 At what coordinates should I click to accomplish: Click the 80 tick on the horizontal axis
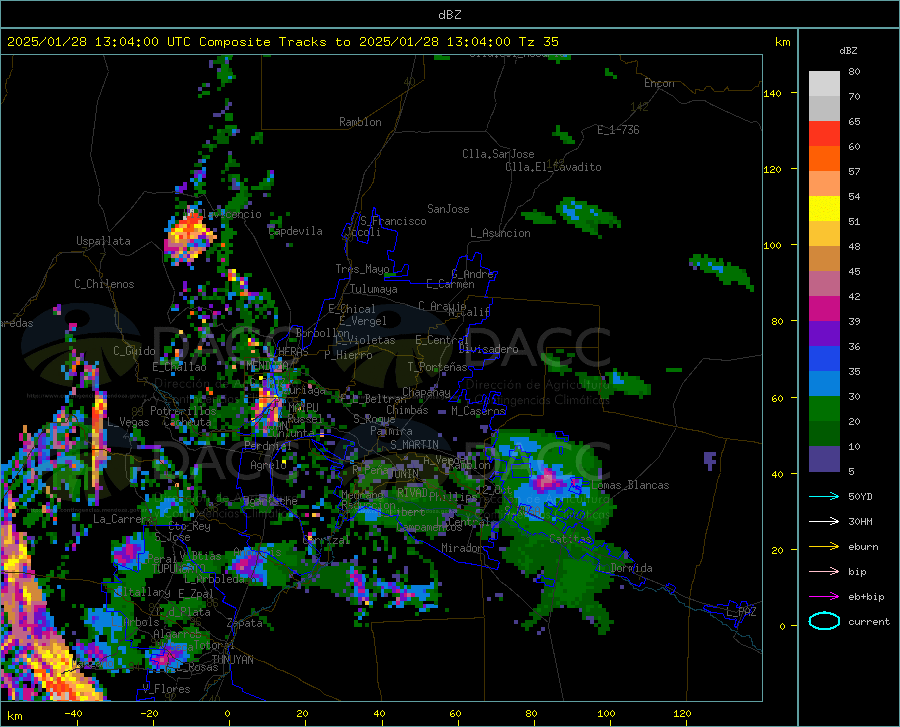coord(531,713)
